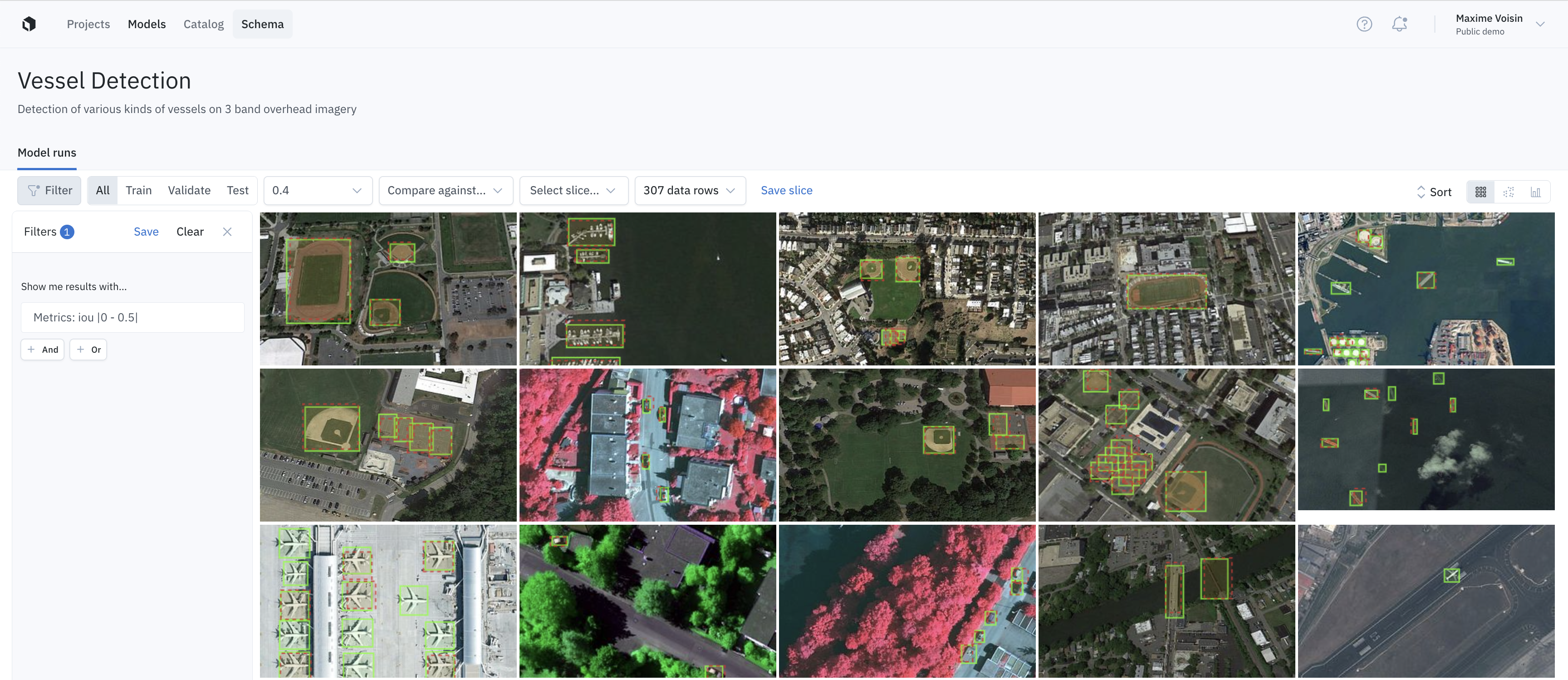Open the notifications bell icon

click(x=1399, y=24)
